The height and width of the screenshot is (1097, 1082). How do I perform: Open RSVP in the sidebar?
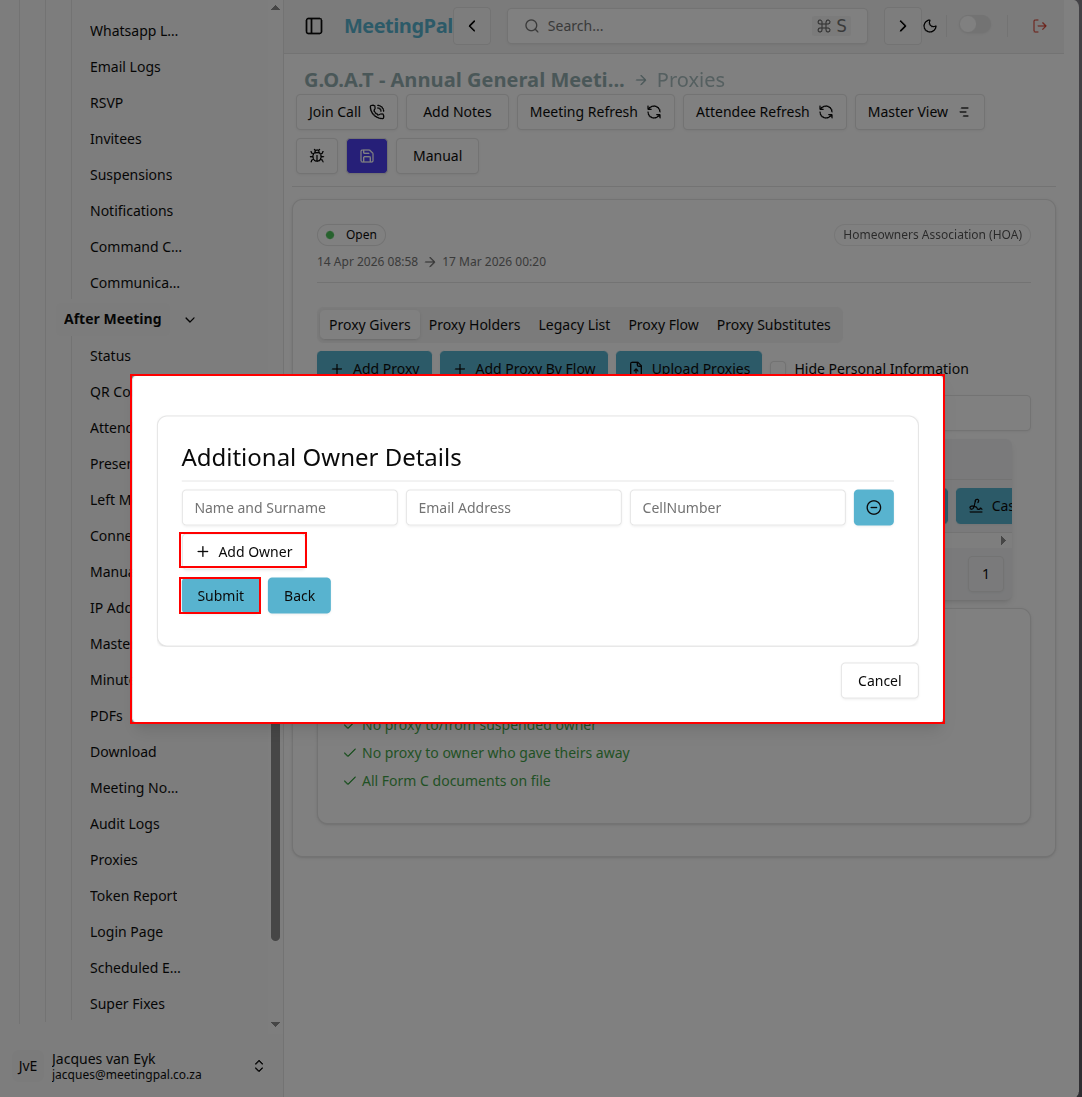point(106,103)
